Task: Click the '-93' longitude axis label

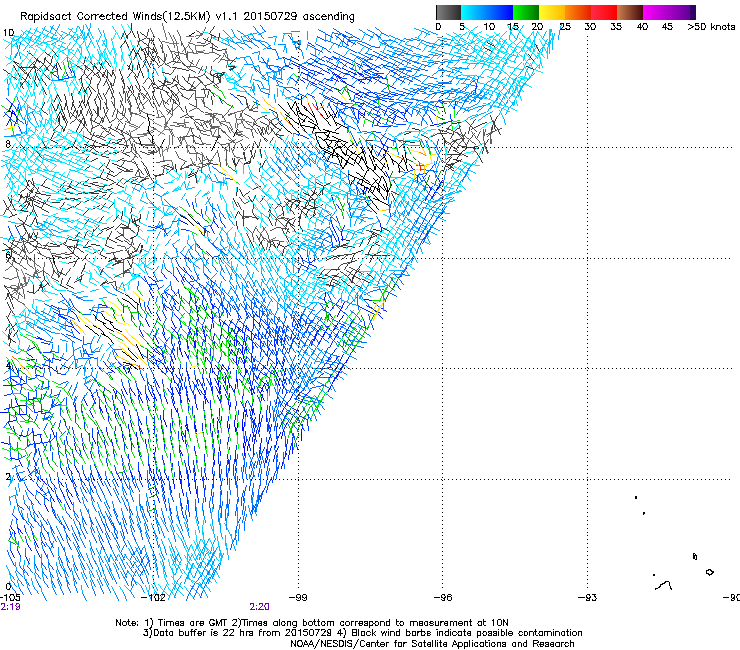Action: pyautogui.click(x=587, y=598)
